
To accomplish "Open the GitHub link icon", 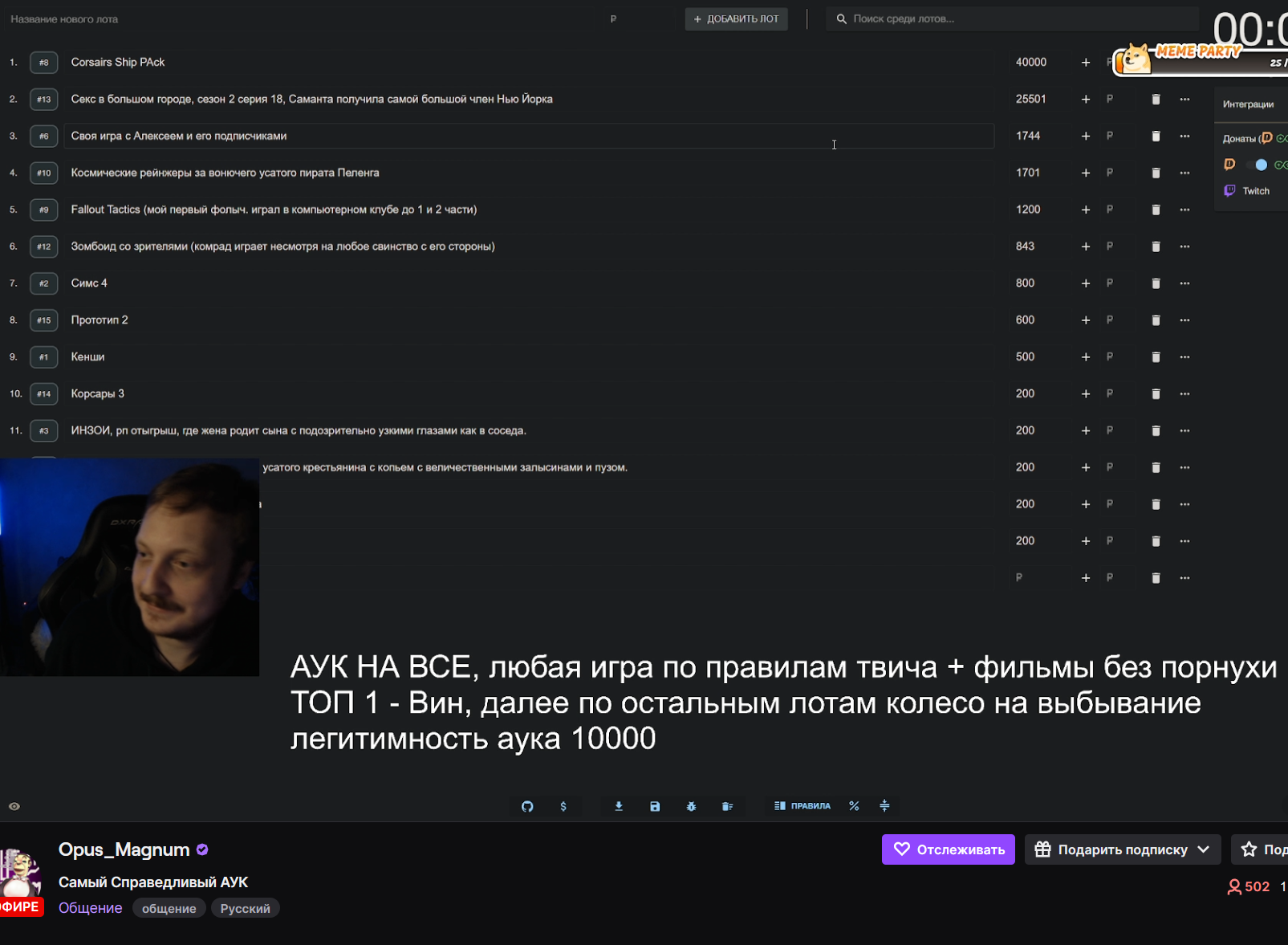I will 527,806.
